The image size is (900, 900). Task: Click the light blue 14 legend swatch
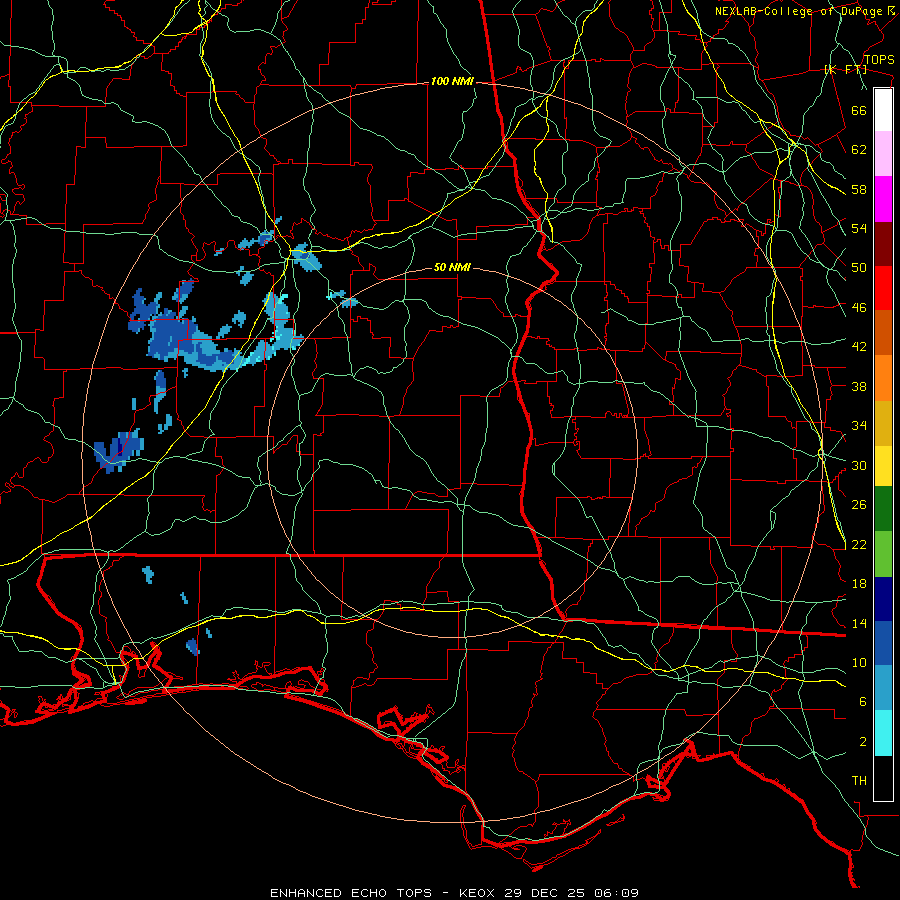883,688
